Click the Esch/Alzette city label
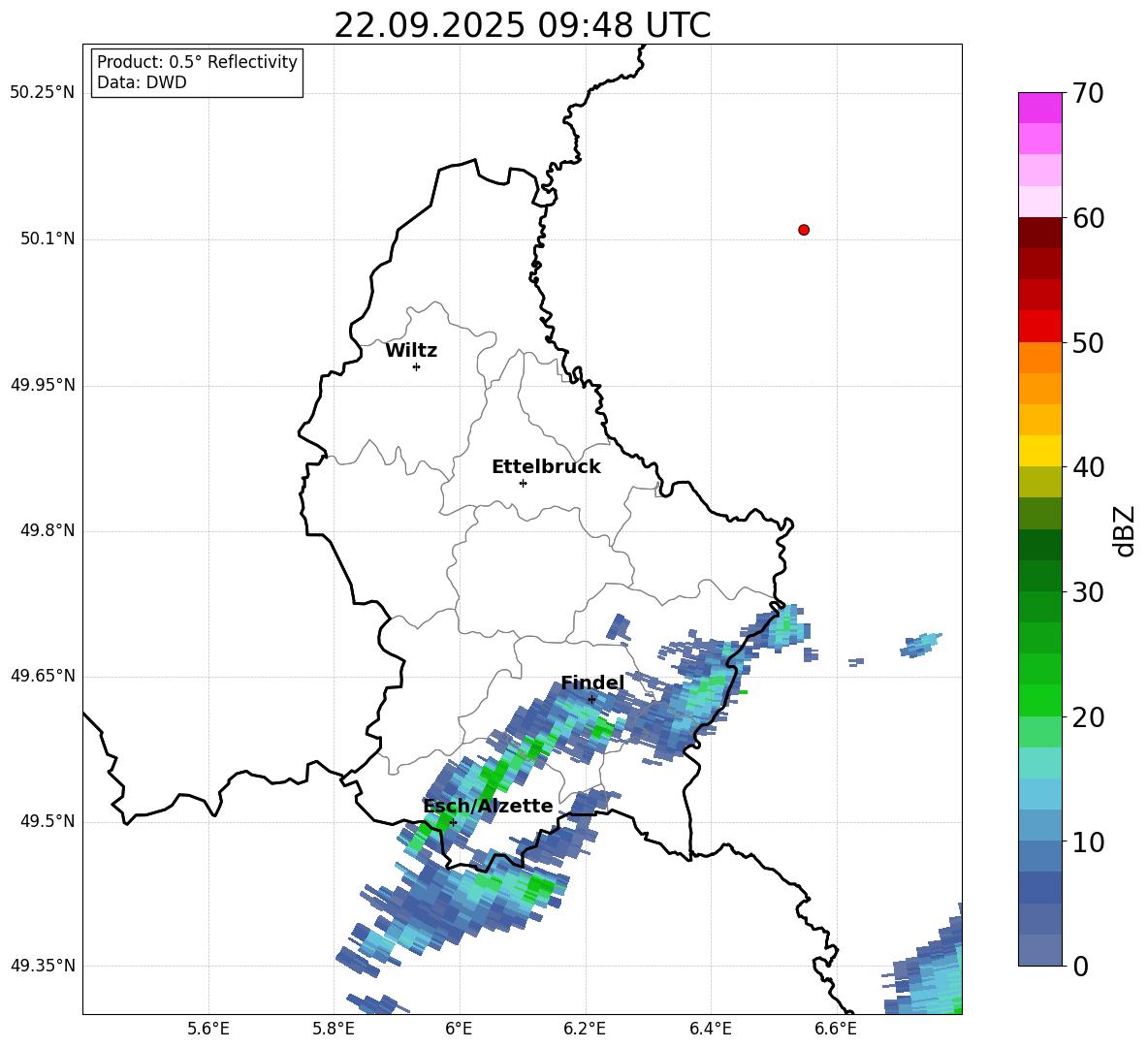 pos(488,806)
